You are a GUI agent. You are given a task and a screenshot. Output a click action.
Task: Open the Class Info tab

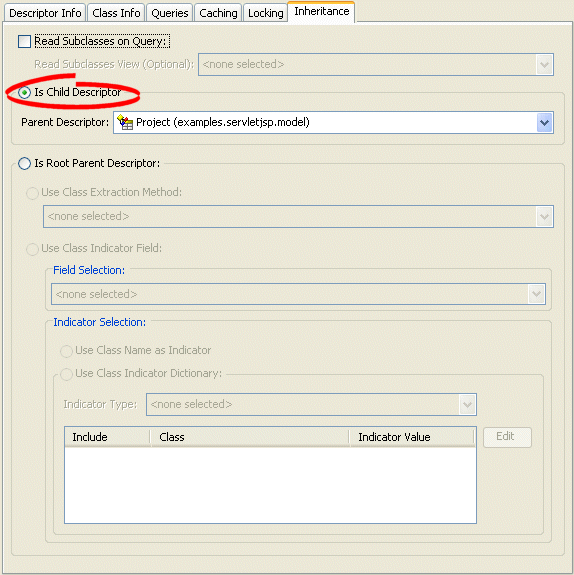pos(116,13)
